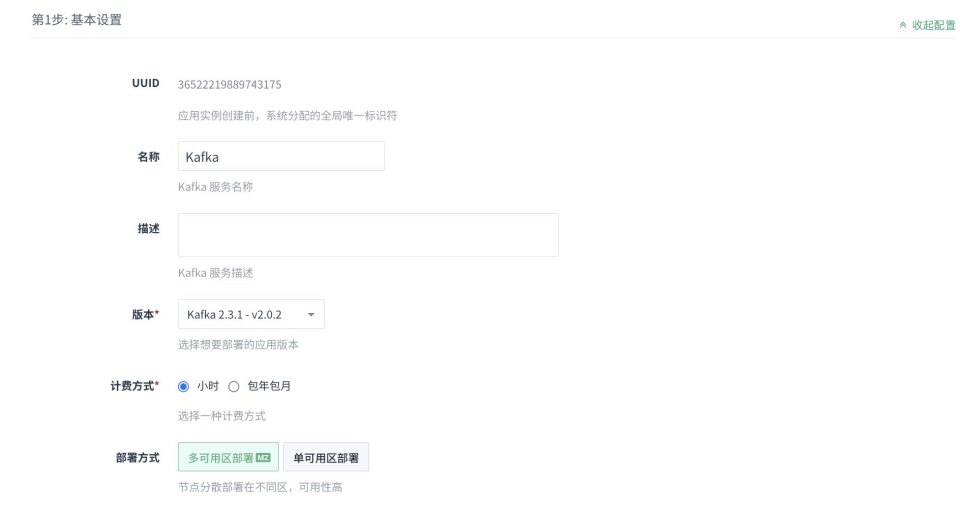This screenshot has height=512, width=960.
Task: Click the 名称 field label
Action: pyautogui.click(x=148, y=157)
